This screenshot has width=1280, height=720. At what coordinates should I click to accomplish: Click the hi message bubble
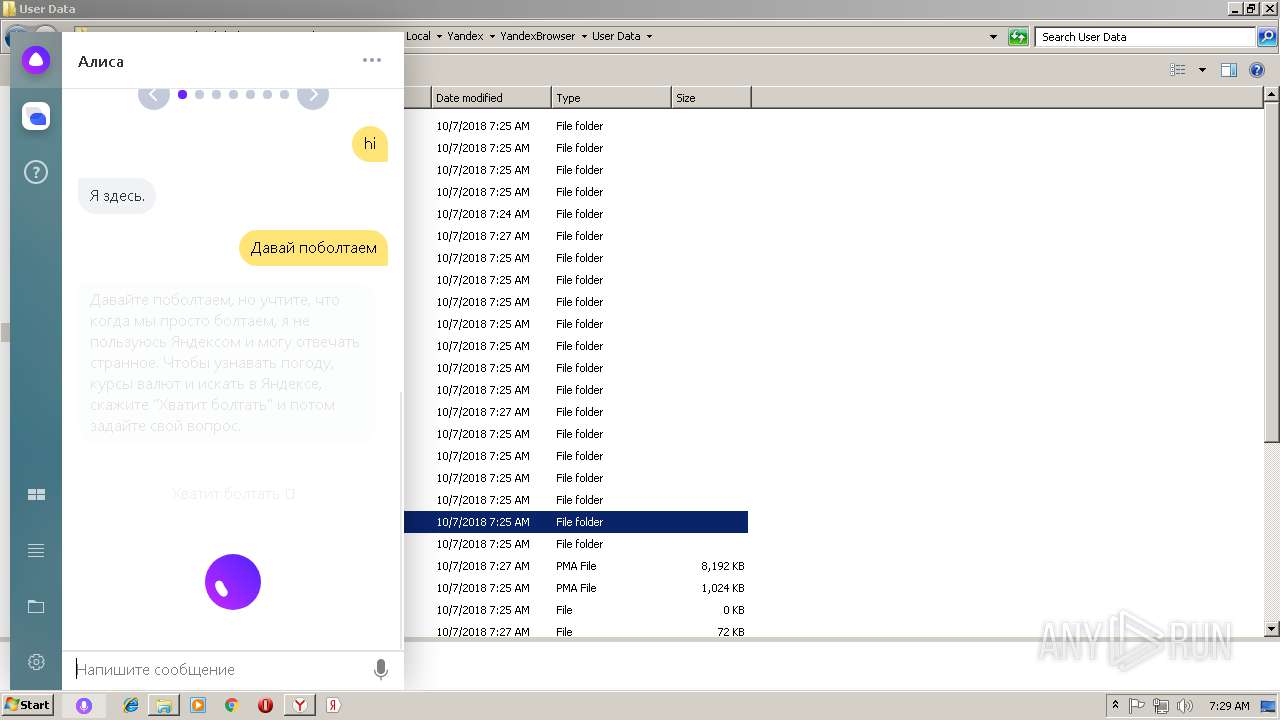(370, 144)
